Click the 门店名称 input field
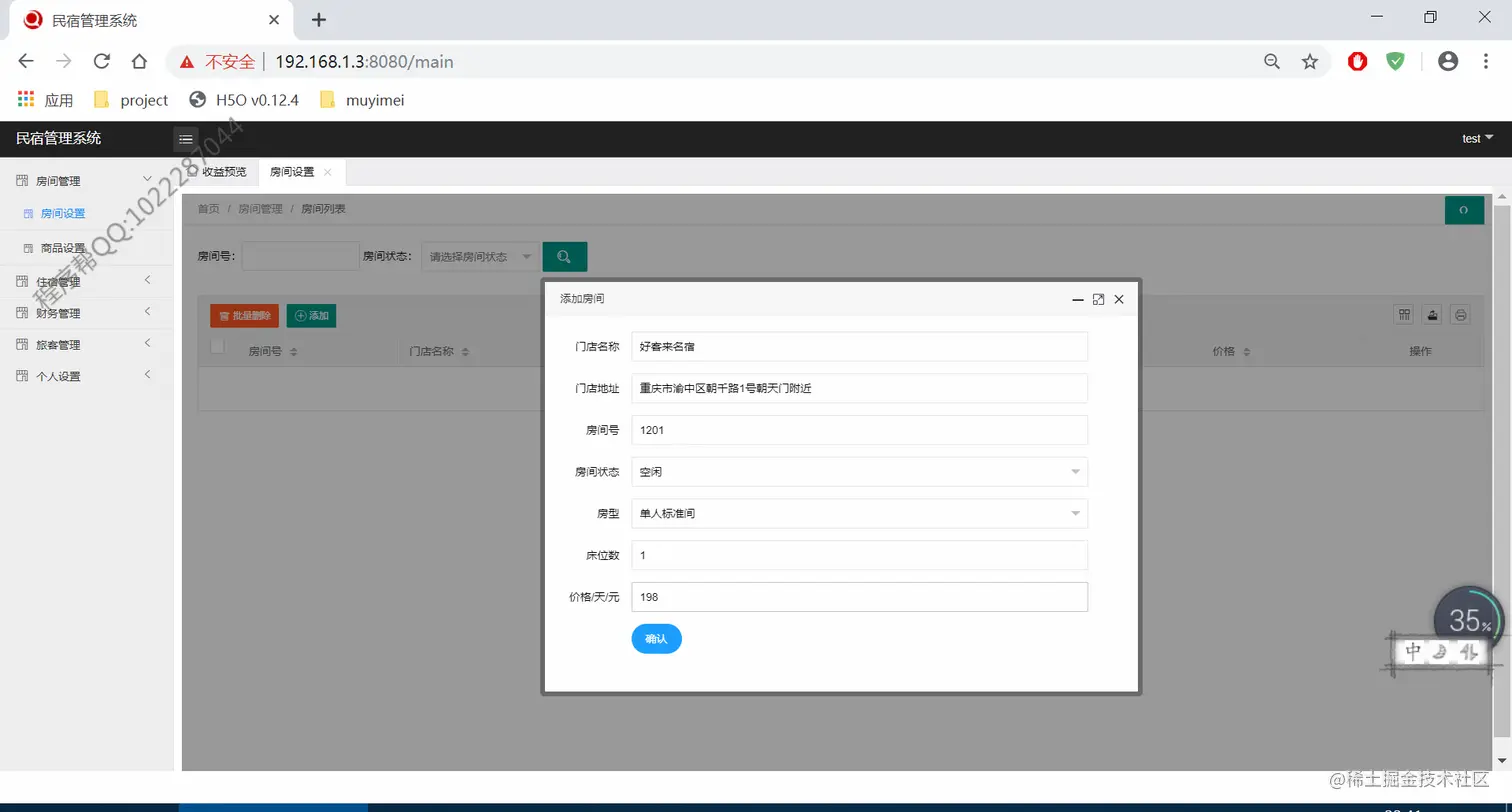The image size is (1512, 812). (859, 346)
